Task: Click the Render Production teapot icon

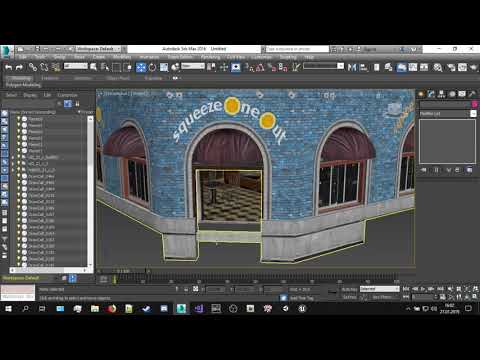Action: [474, 67]
